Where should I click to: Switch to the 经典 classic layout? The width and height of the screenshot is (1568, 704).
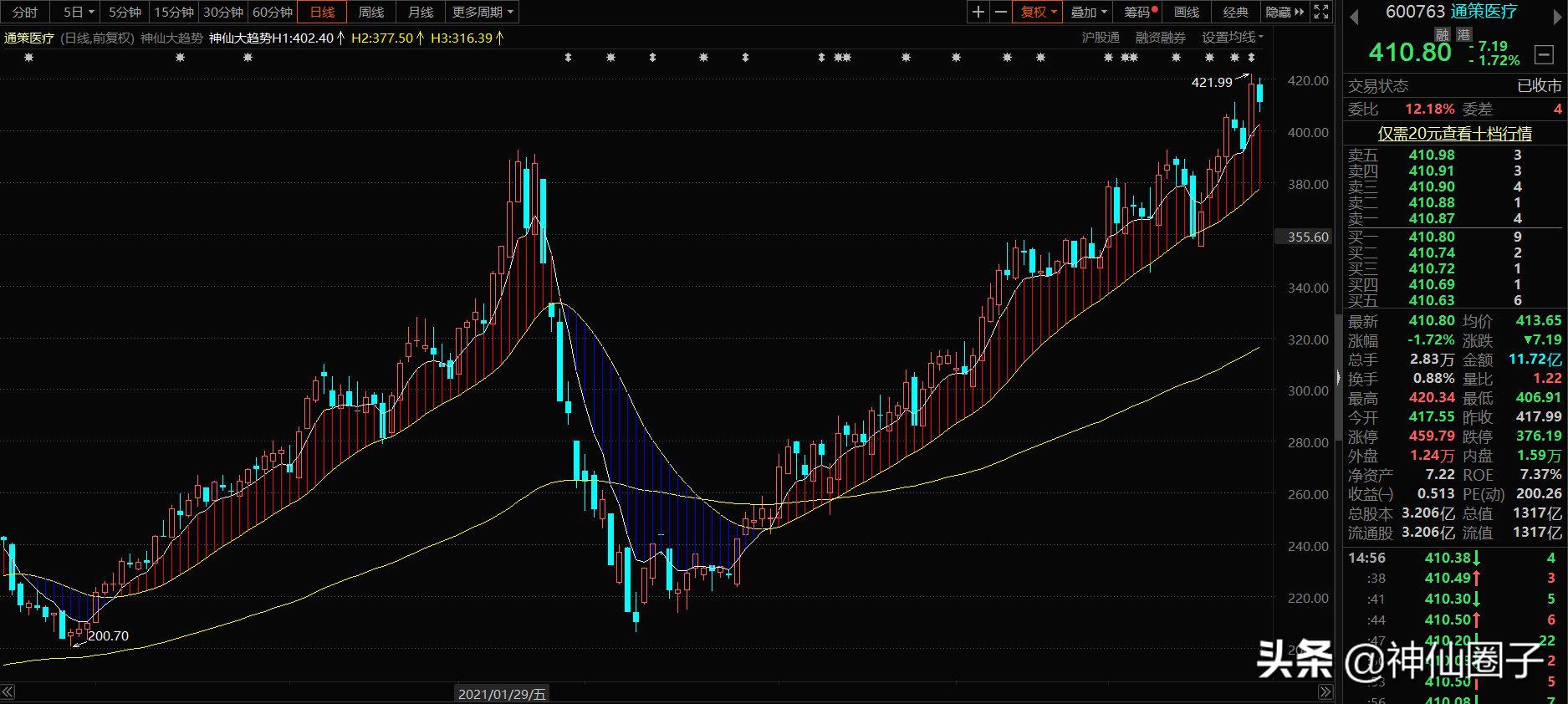[1236, 12]
